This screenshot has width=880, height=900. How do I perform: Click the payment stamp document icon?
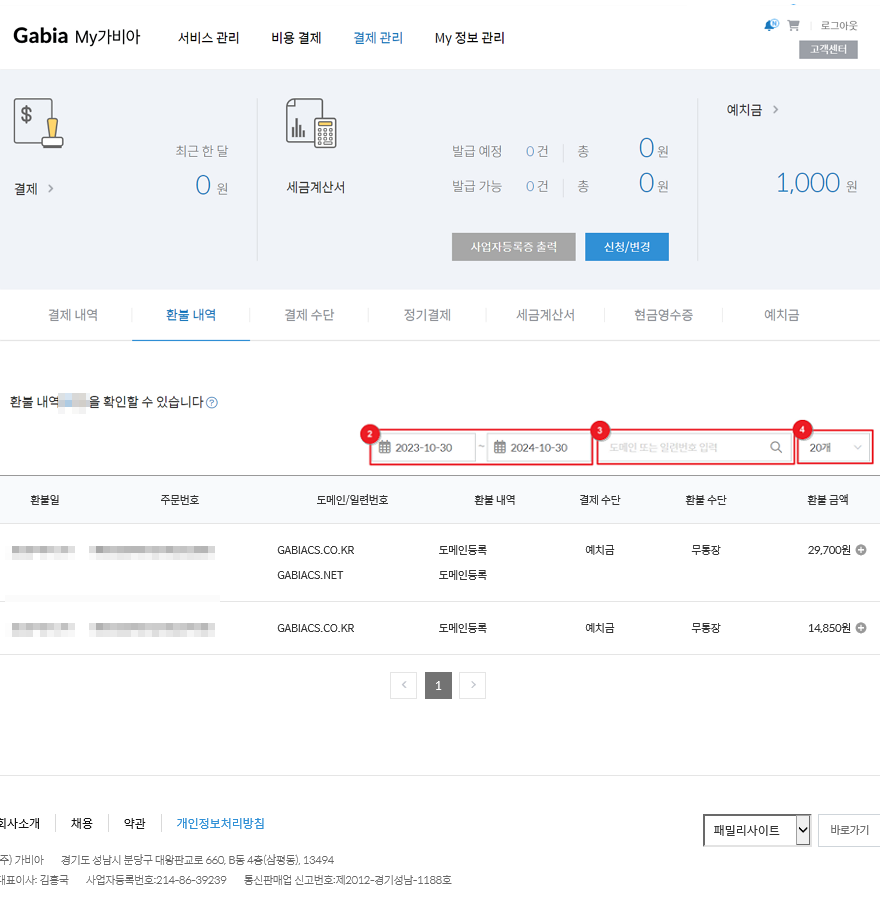[x=38, y=122]
